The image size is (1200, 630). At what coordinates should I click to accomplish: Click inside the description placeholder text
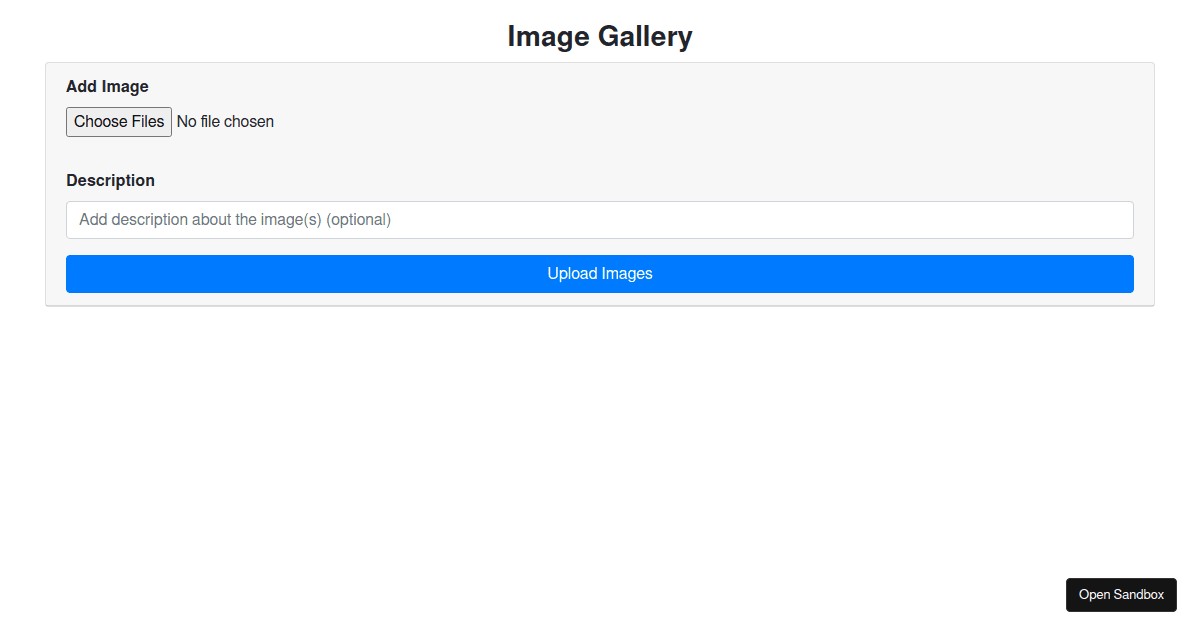(236, 219)
